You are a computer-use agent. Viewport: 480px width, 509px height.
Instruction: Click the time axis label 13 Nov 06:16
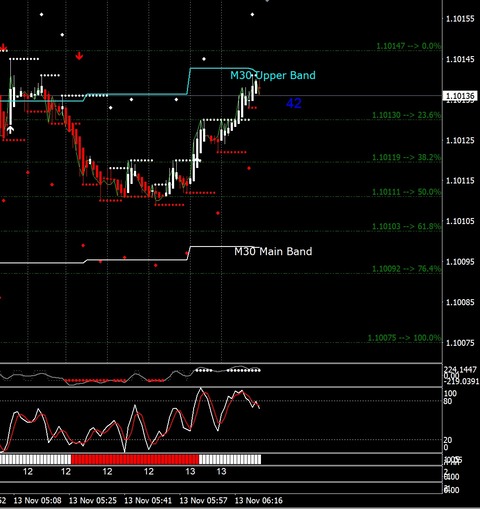pos(259,501)
